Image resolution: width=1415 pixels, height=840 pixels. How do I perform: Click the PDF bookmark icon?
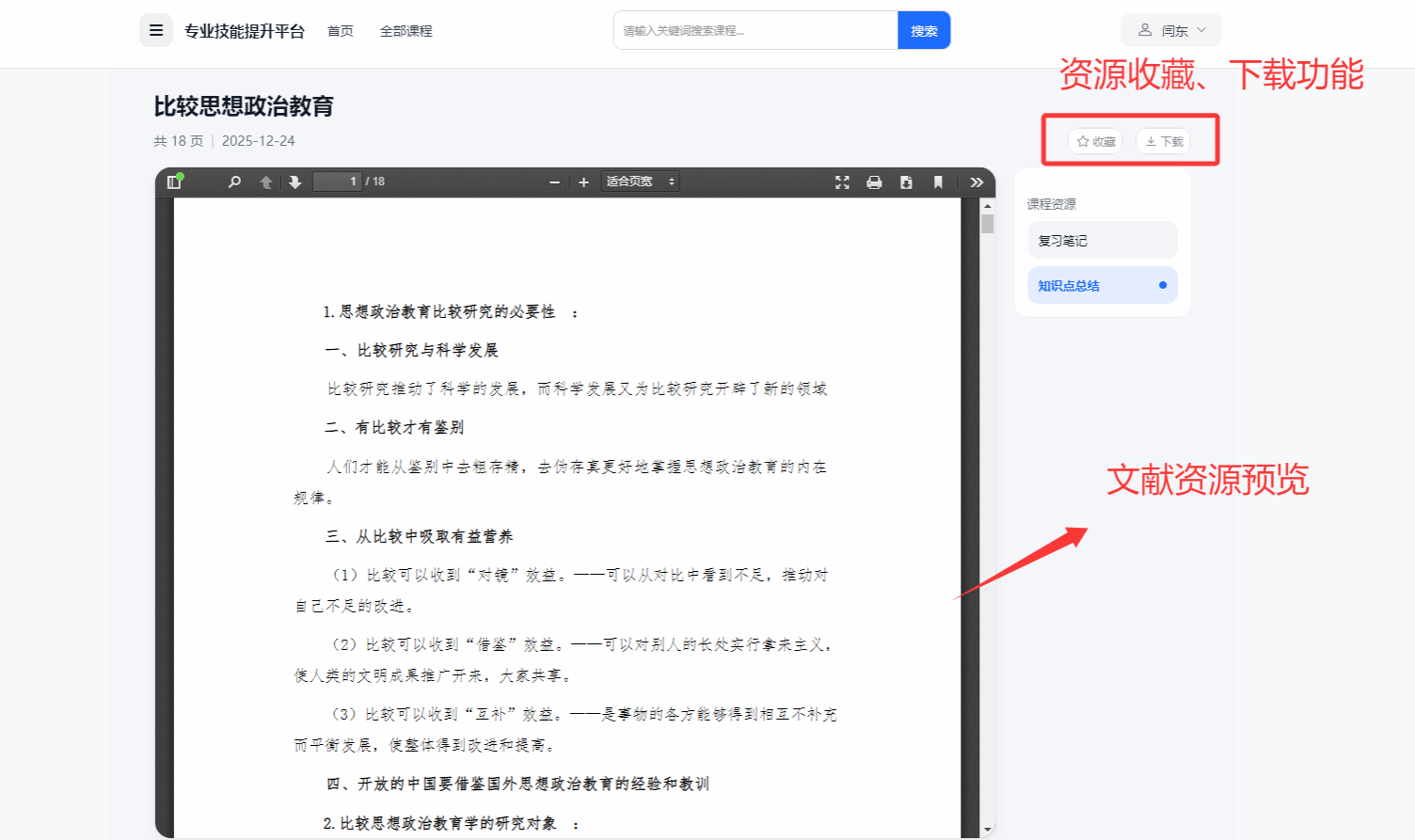938,182
